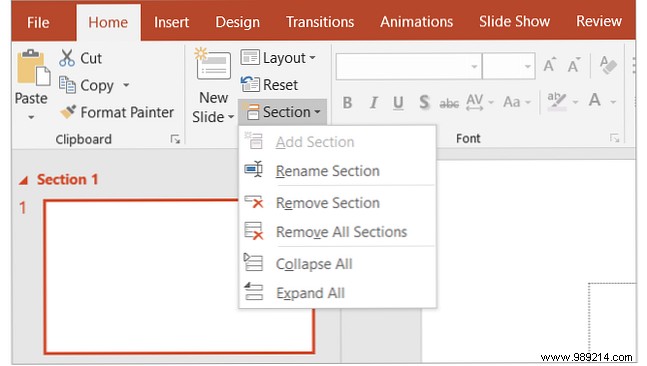
Task: Click the Paste clipboard icon
Action: click(x=33, y=68)
